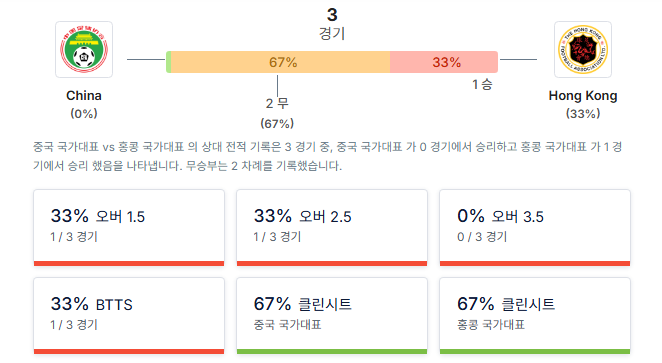This screenshot has width=662, height=363.
Task: Click the head-to-head summary paragraph
Action: [x=328, y=156]
